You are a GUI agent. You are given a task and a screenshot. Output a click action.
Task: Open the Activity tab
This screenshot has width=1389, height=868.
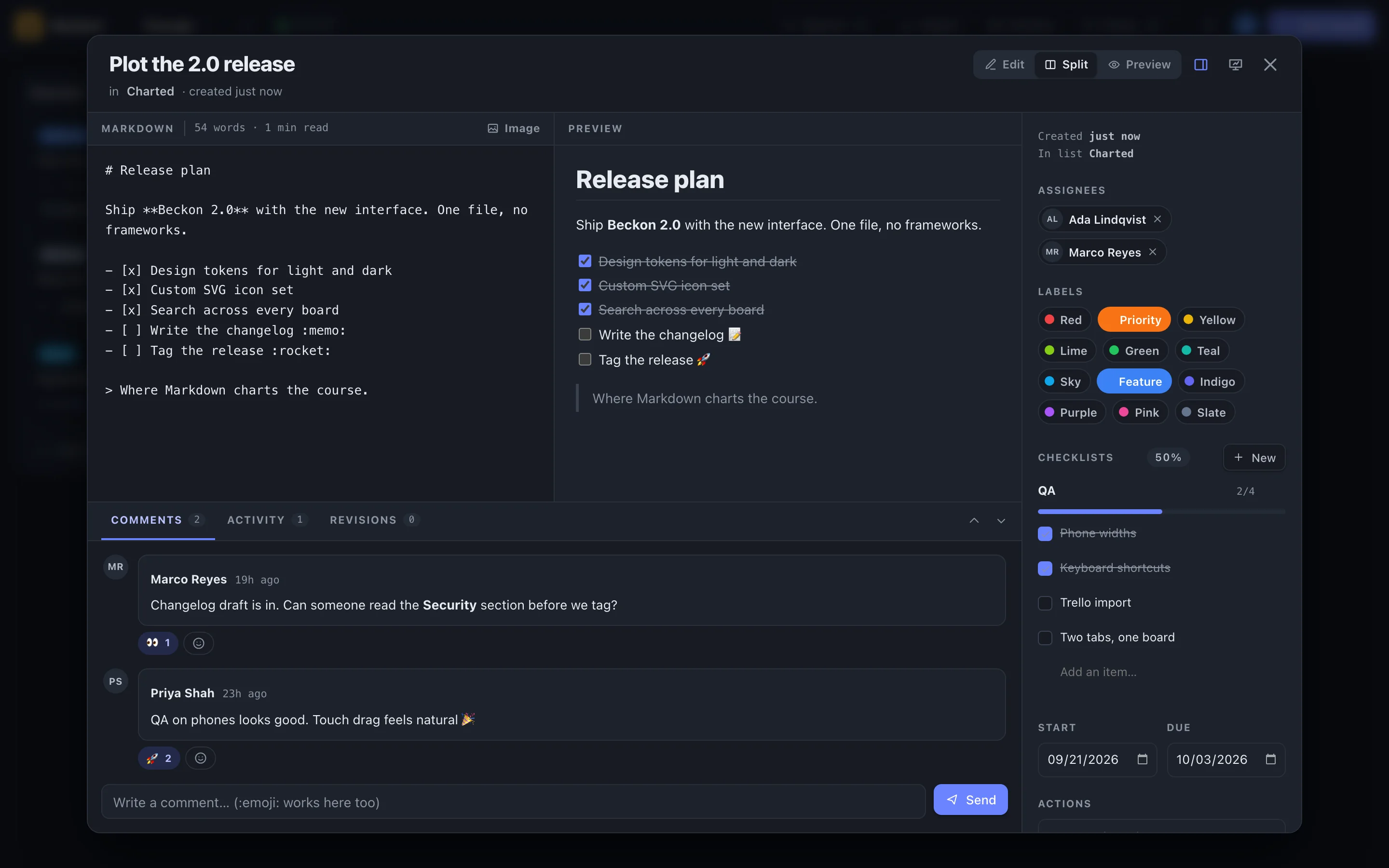pos(268,520)
